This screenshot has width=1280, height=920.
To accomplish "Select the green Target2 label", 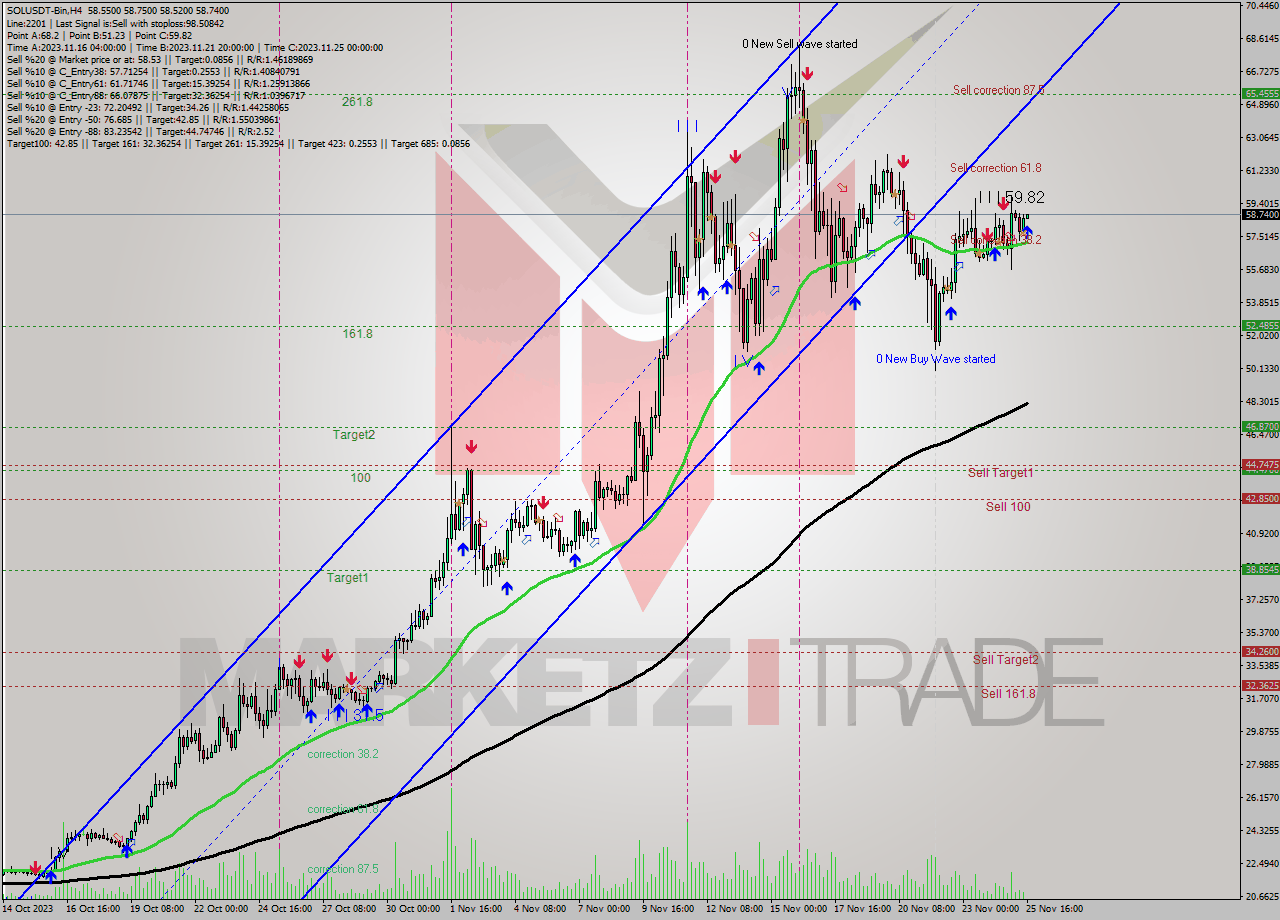I will coord(354,435).
